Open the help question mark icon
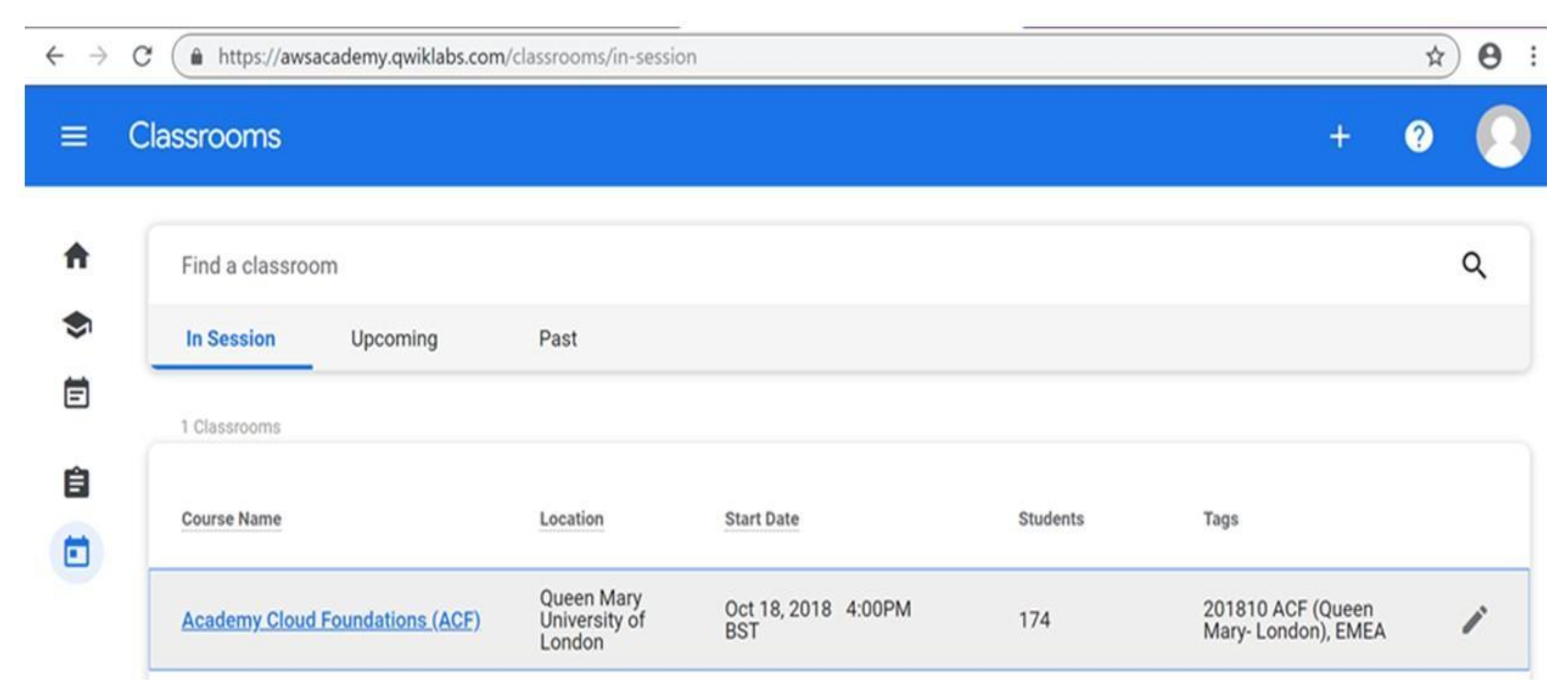This screenshot has width=1568, height=694. tap(1418, 136)
